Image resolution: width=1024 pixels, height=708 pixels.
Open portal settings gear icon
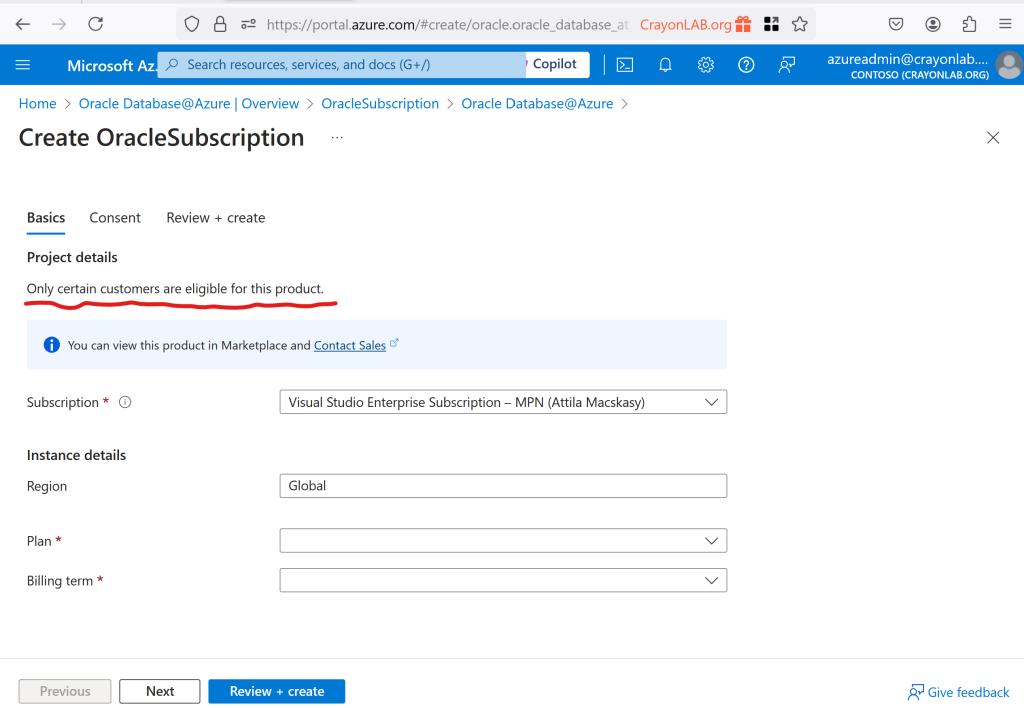(706, 65)
